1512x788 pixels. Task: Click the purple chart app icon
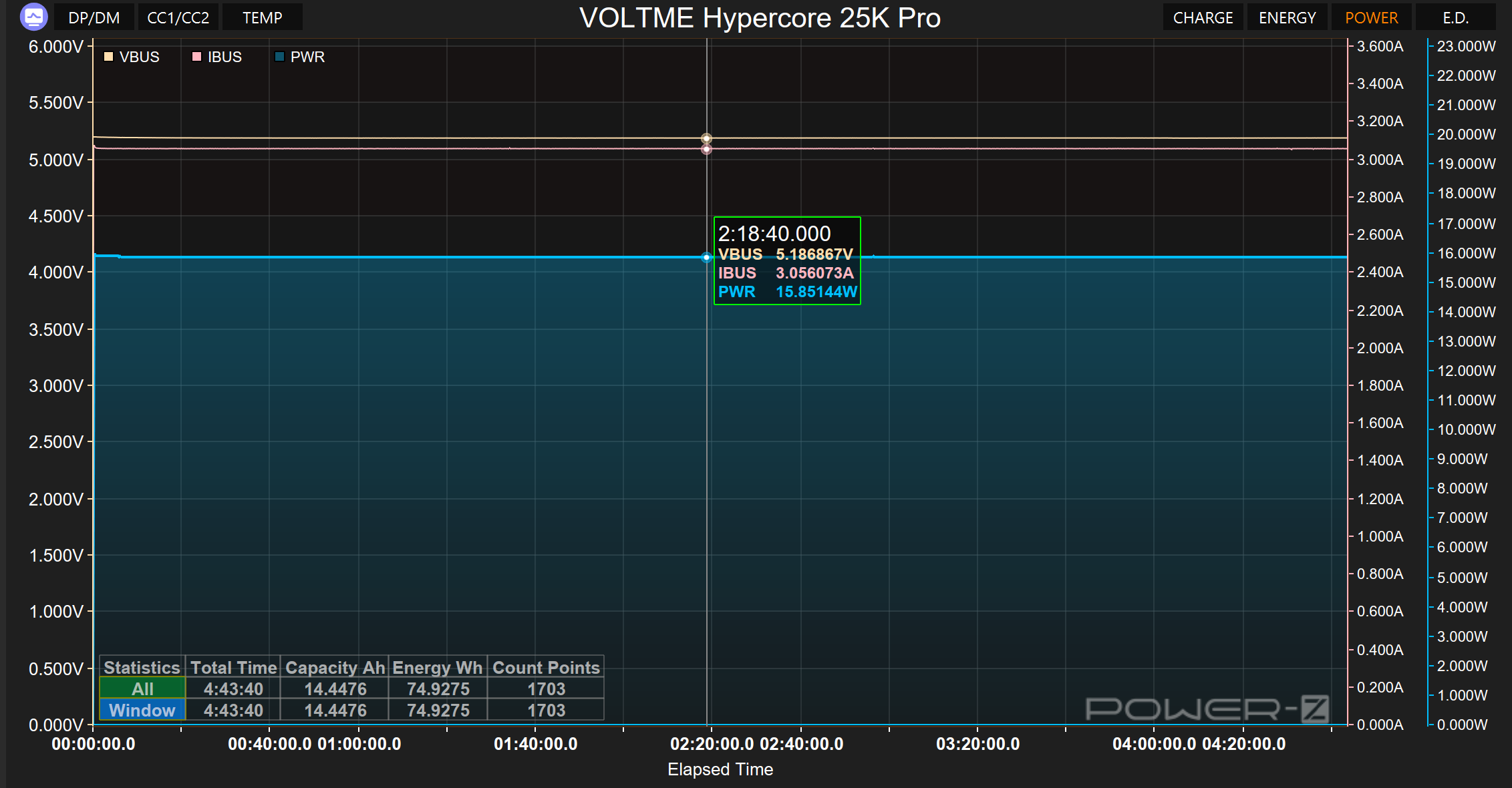tap(34, 17)
